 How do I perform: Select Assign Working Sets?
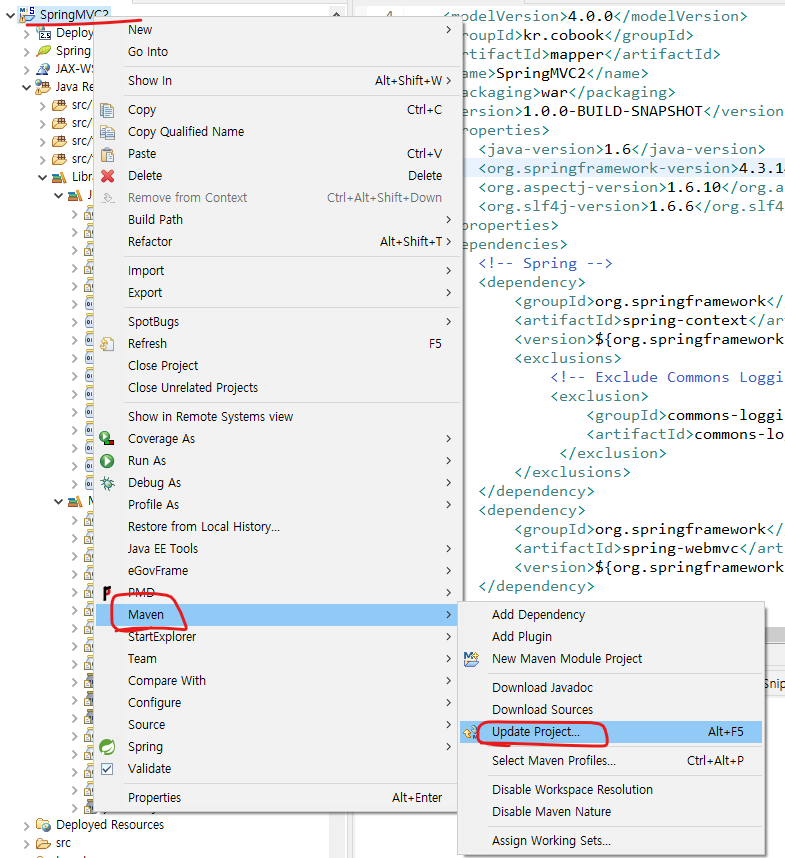click(x=611, y=841)
